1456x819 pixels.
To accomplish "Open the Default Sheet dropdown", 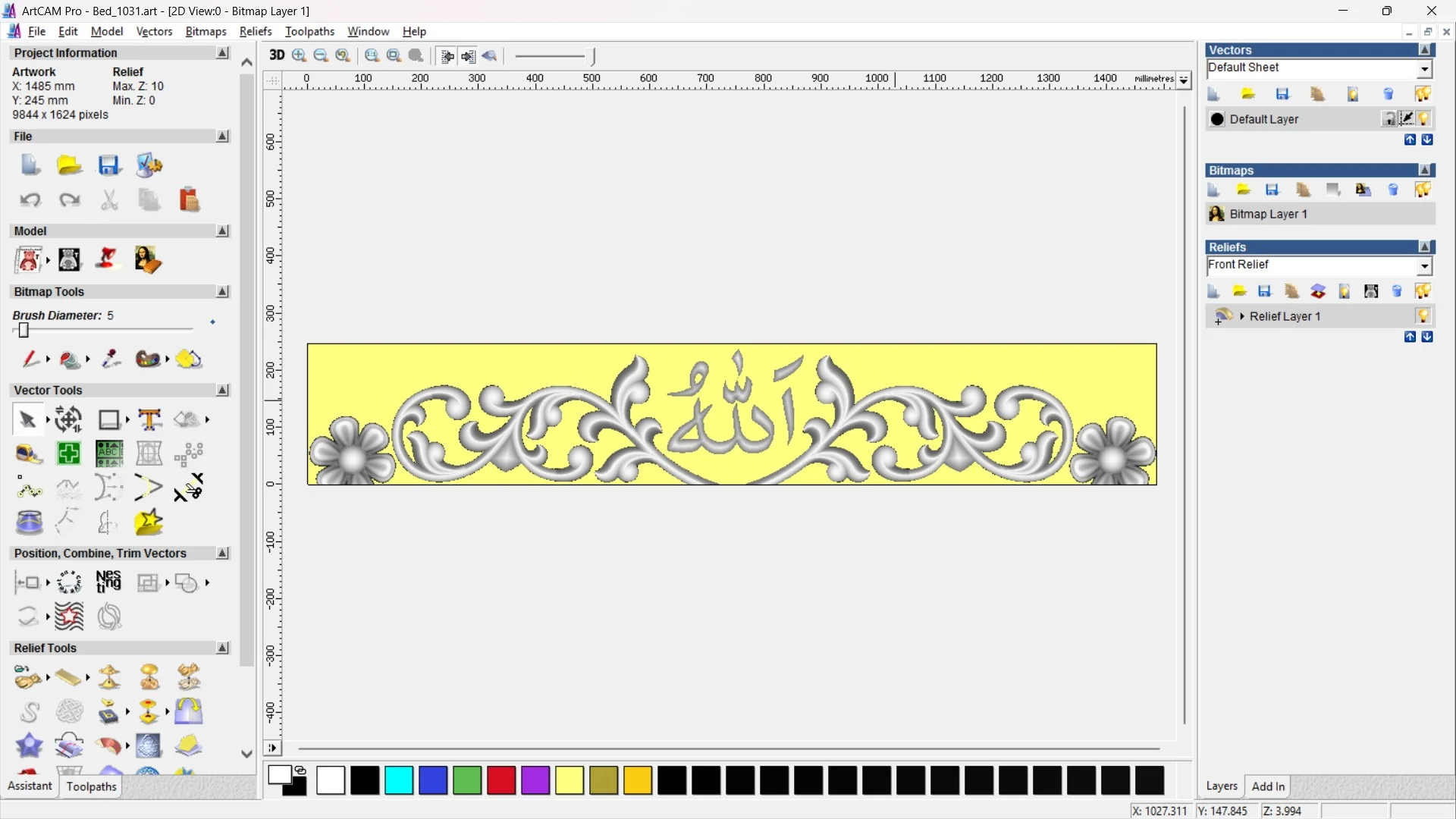I will pyautogui.click(x=1425, y=68).
